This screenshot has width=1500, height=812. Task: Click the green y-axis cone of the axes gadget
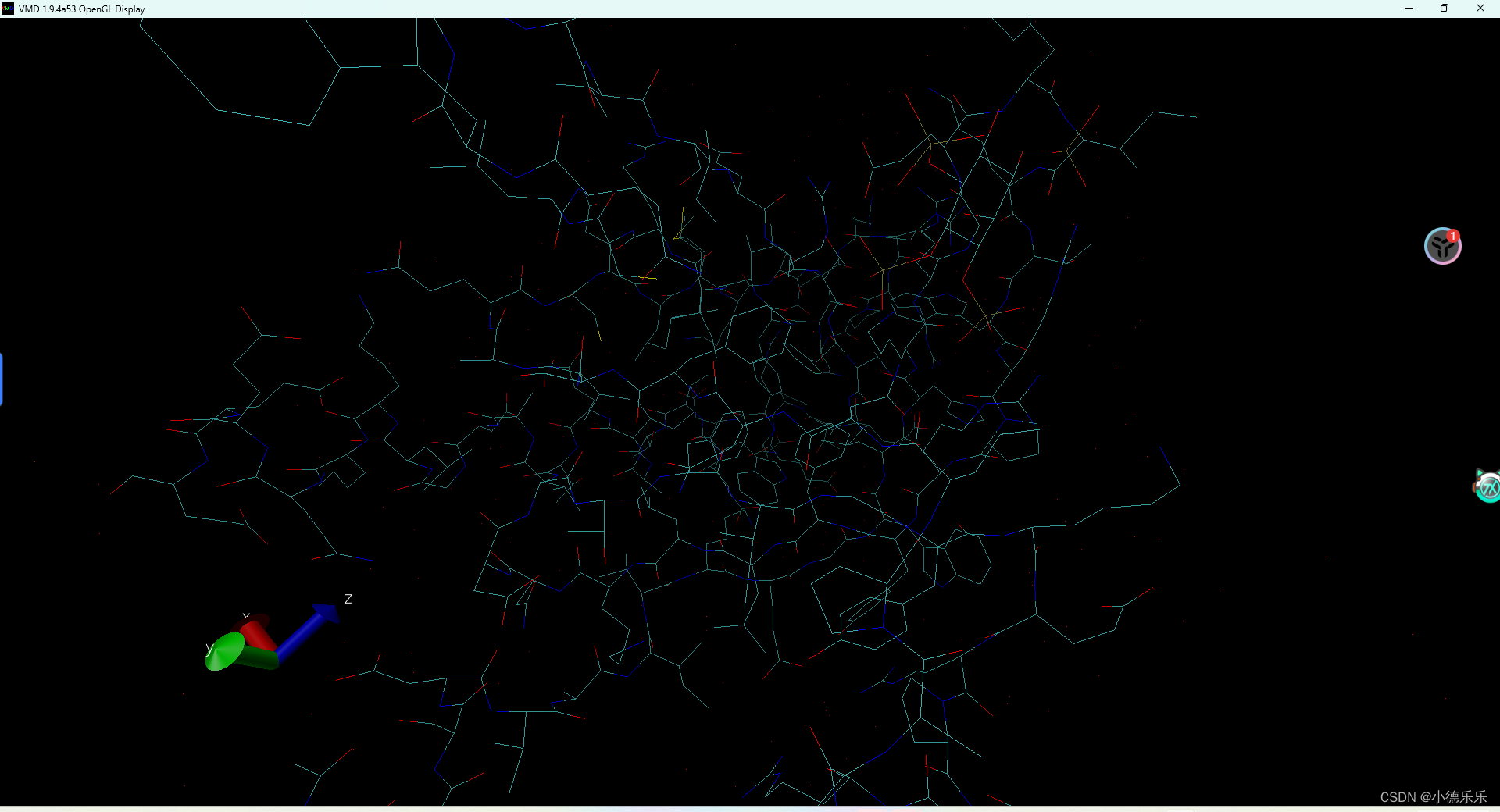225,650
